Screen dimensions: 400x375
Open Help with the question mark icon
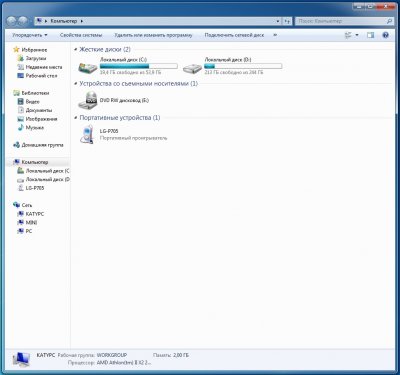[x=386, y=35]
